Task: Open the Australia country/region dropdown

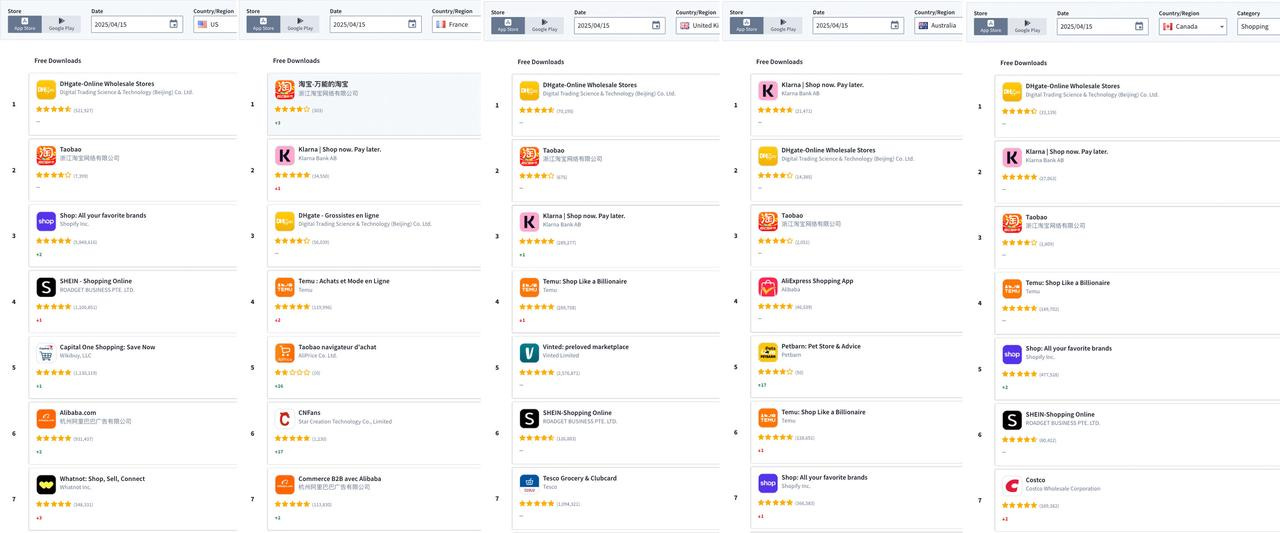Action: (x=938, y=25)
